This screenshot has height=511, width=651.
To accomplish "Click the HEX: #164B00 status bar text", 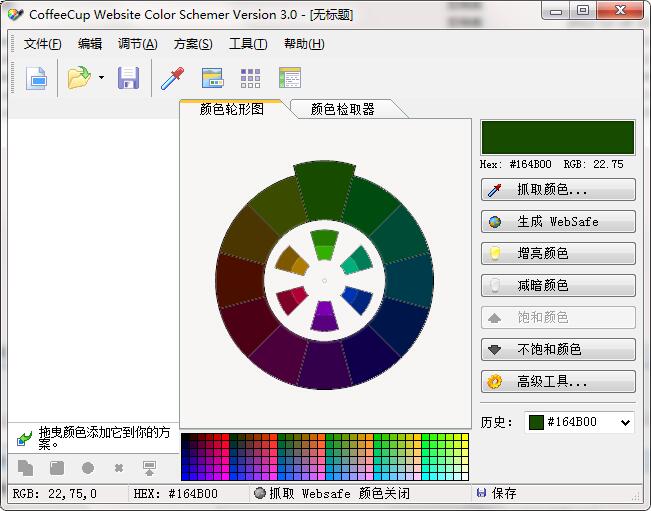I will (176, 494).
